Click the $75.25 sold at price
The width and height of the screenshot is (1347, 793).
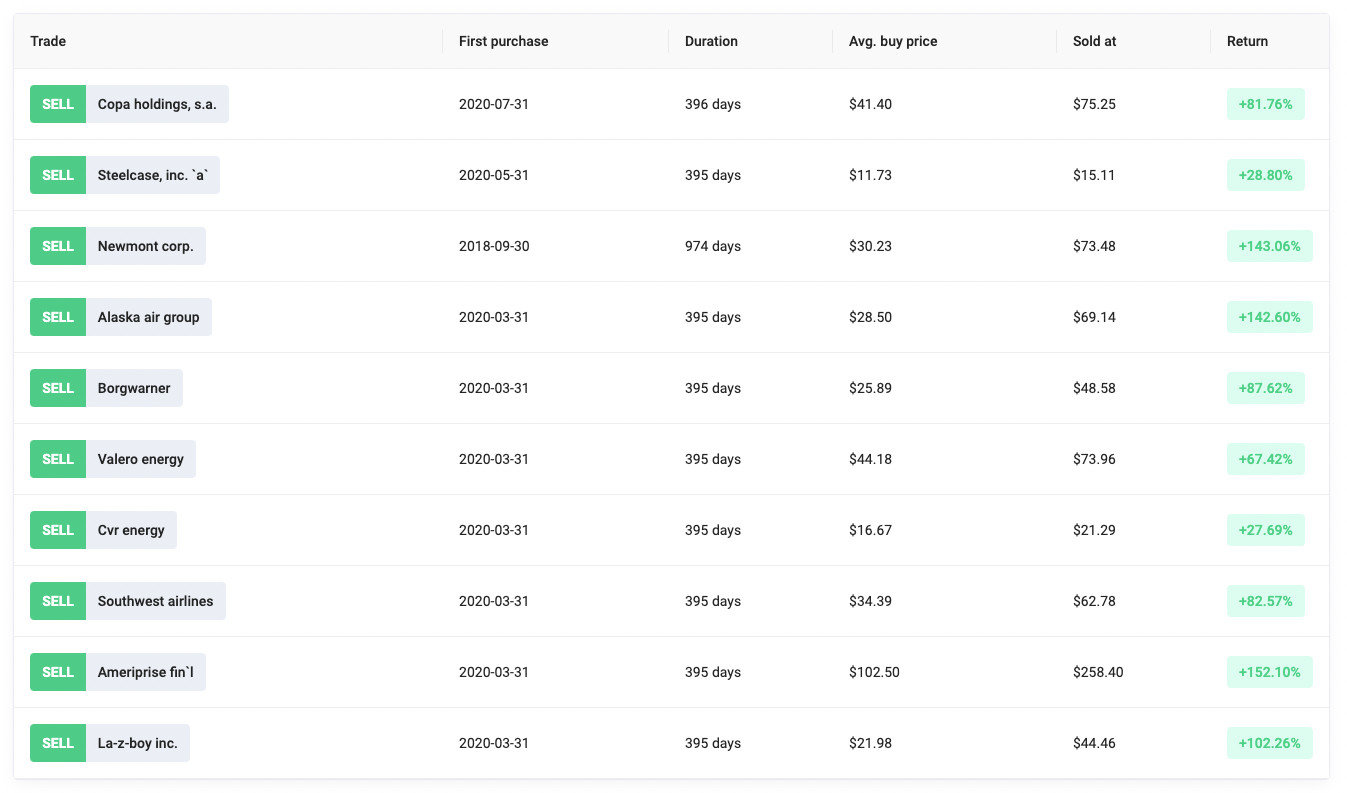pyautogui.click(x=1094, y=104)
